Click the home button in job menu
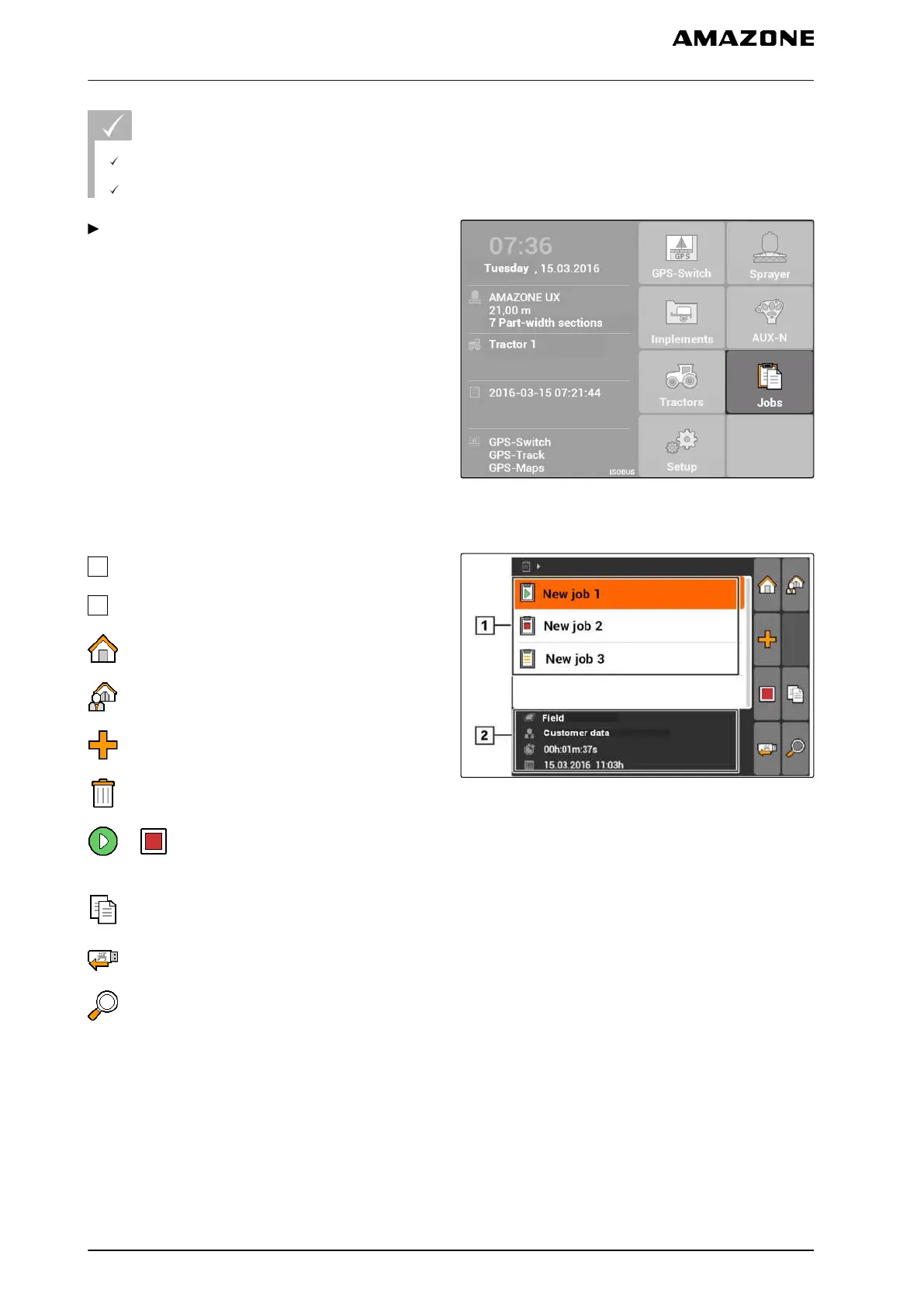 point(767,584)
